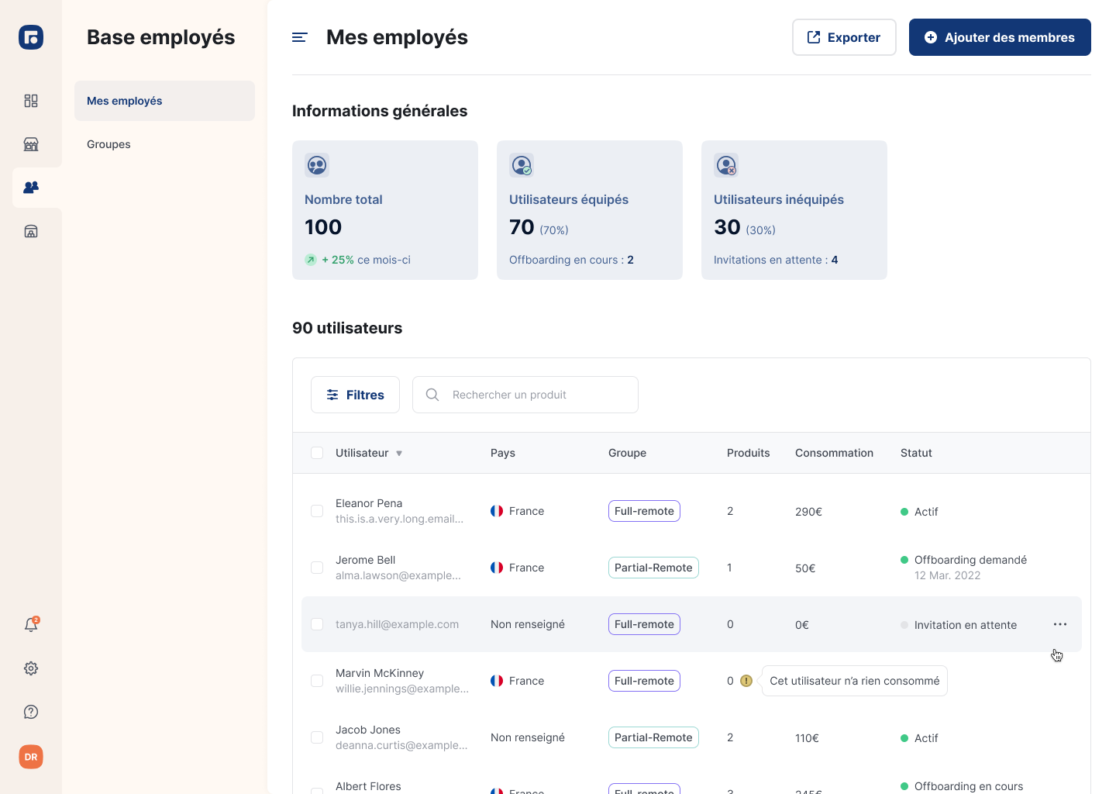The width and height of the screenshot is (1116, 794).
Task: Open the settings gear icon
Action: point(31,668)
